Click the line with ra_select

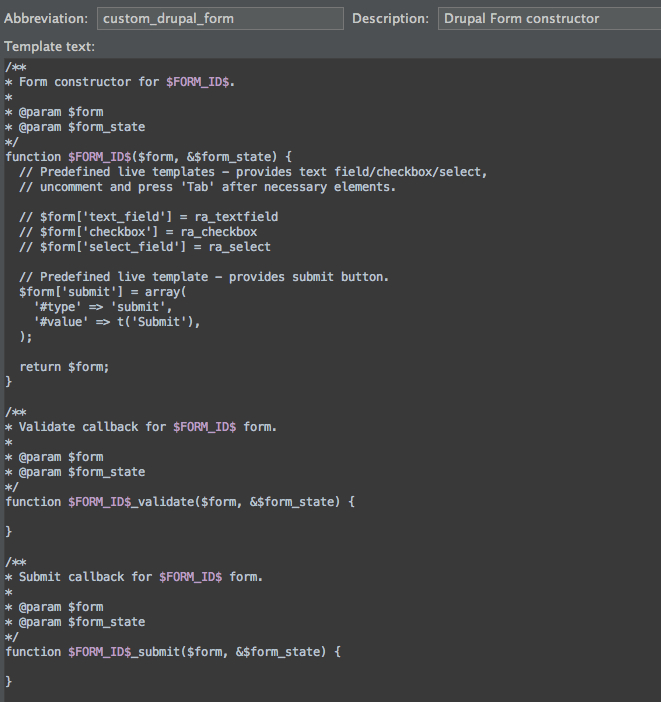click(x=145, y=247)
